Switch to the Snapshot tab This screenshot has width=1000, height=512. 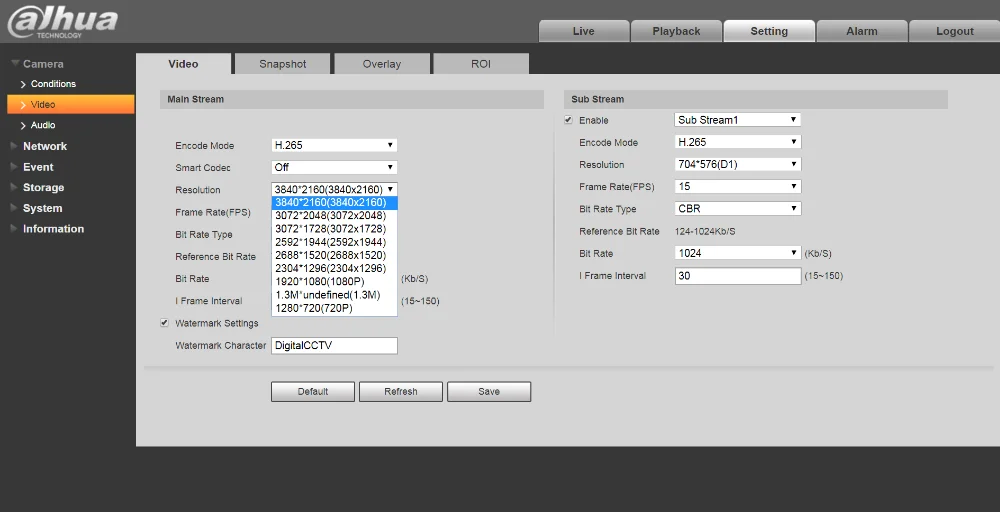[x=283, y=64]
